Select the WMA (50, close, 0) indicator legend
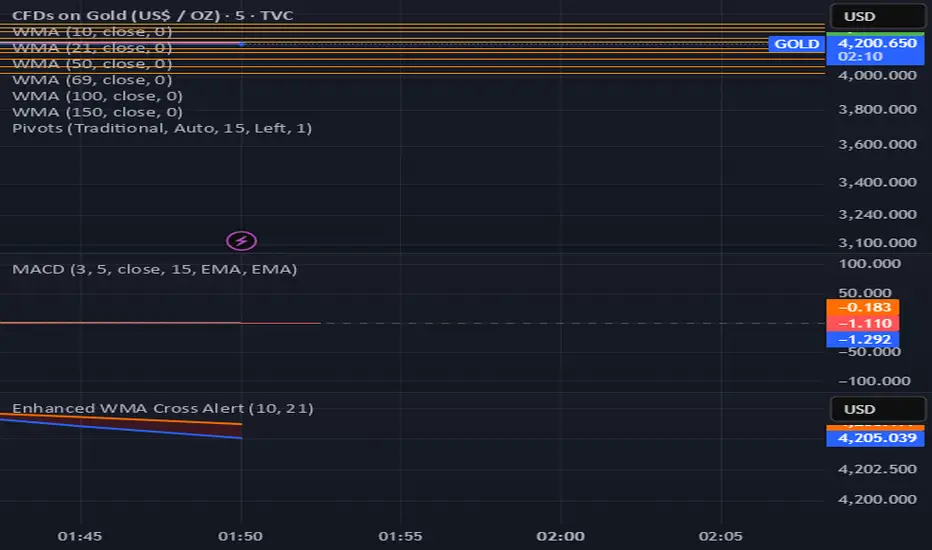 (92, 64)
